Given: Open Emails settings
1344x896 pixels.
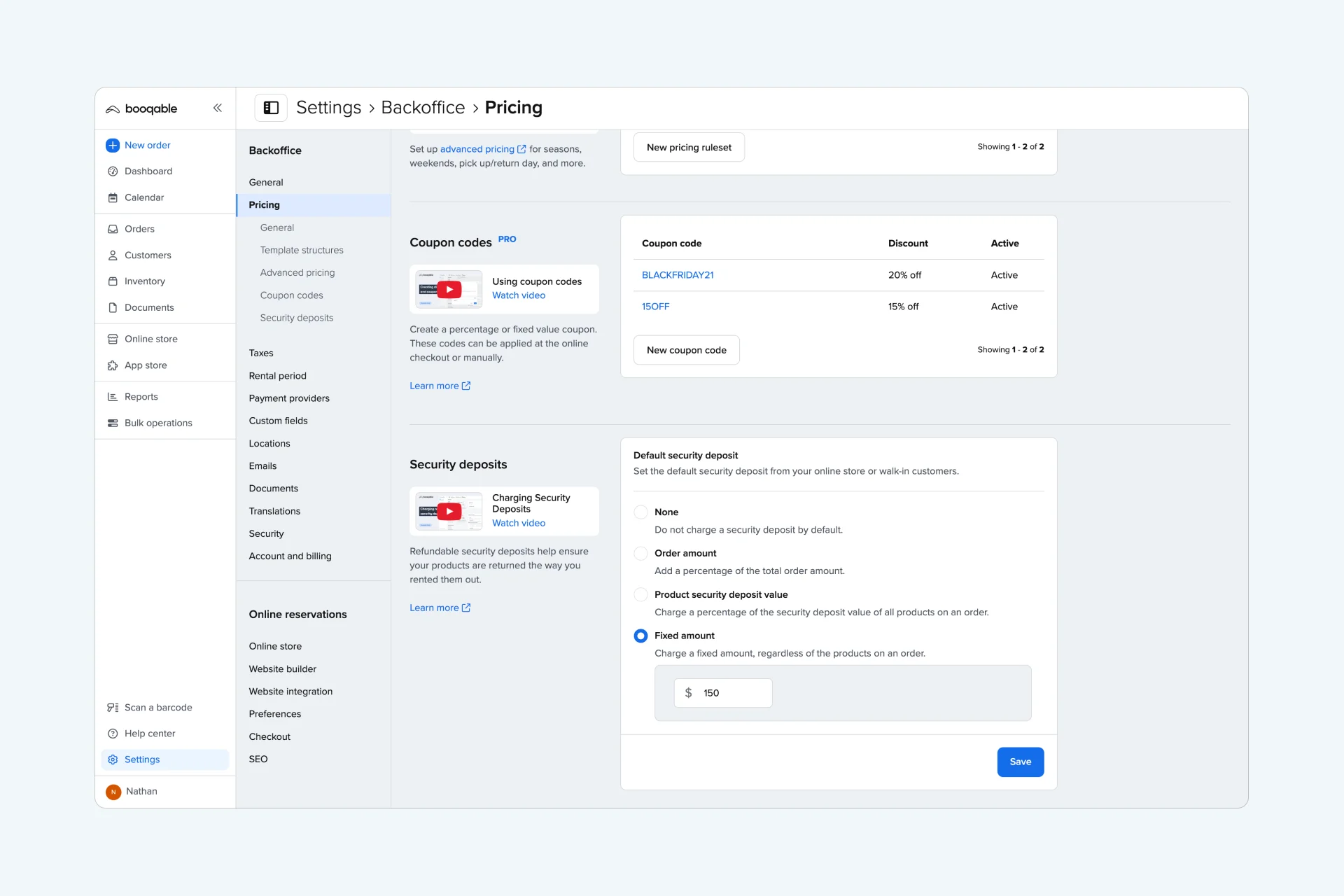Looking at the screenshot, I should pos(262,466).
